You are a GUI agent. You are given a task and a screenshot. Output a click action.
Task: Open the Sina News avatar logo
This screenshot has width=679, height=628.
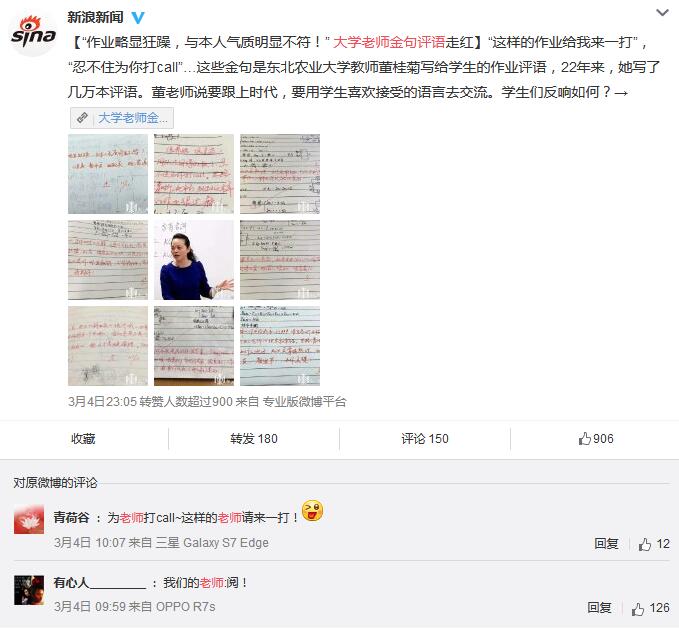pyautogui.click(x=33, y=35)
